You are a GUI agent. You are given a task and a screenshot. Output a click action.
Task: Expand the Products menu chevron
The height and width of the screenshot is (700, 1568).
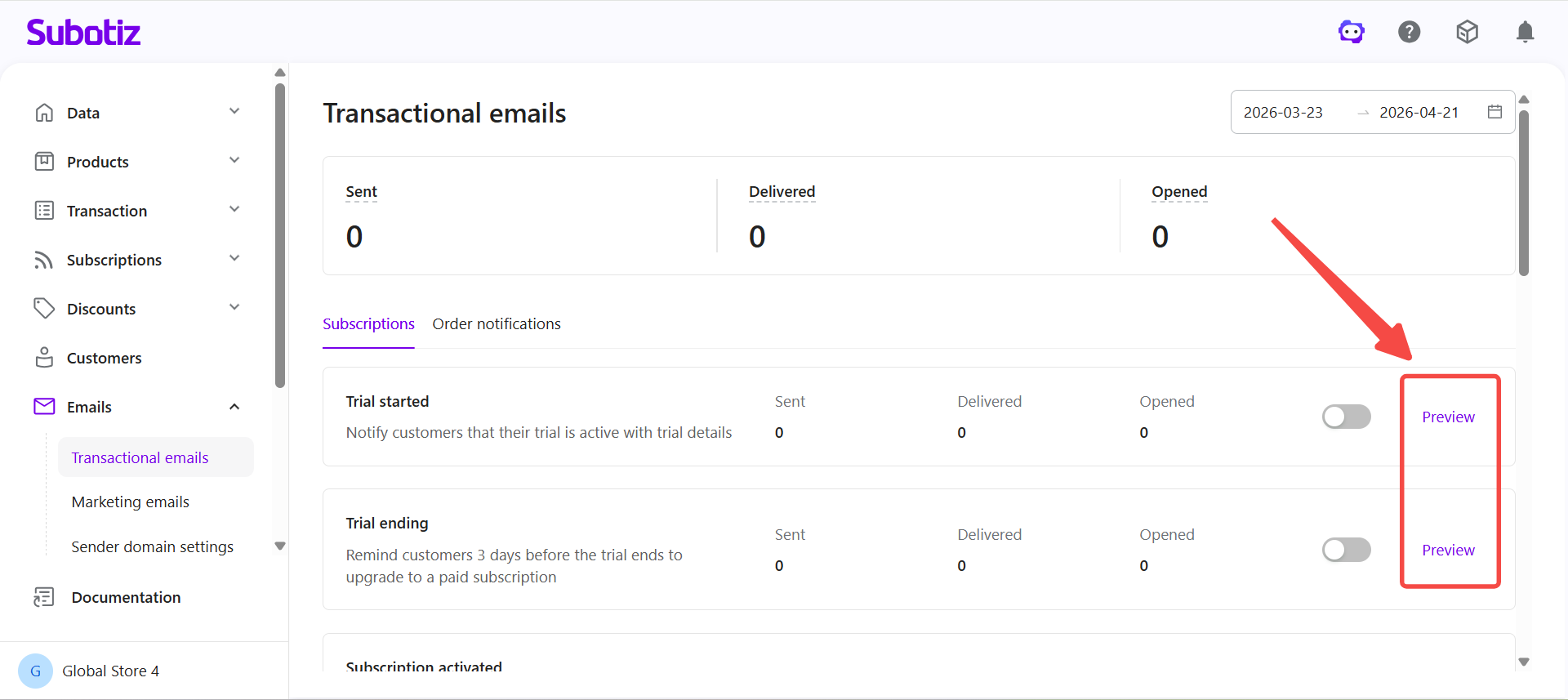[234, 161]
